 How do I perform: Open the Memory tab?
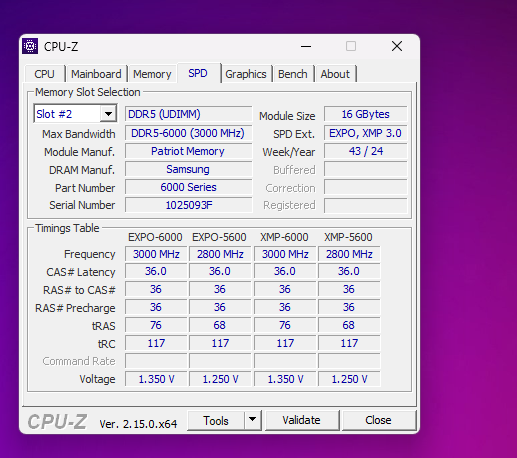click(152, 74)
